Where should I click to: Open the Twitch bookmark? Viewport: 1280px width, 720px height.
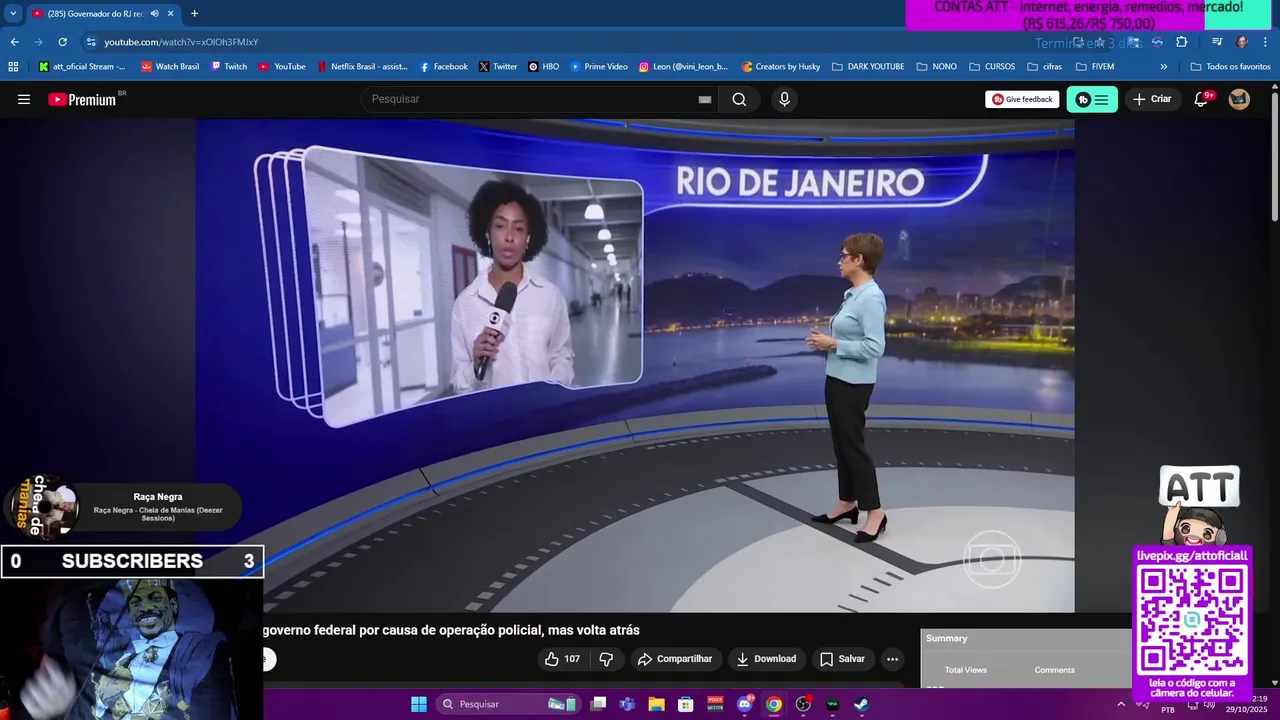pos(229,67)
